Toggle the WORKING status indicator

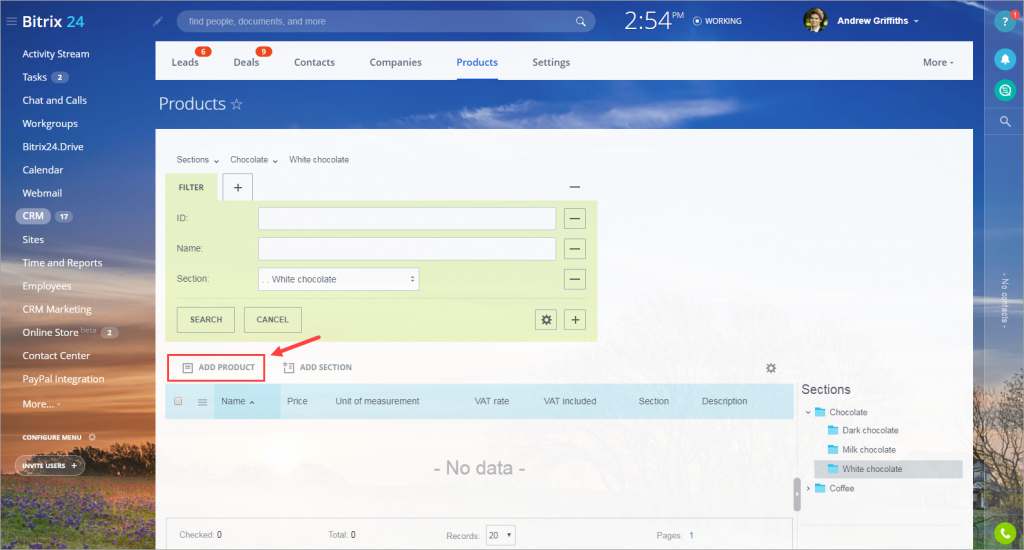(x=717, y=21)
